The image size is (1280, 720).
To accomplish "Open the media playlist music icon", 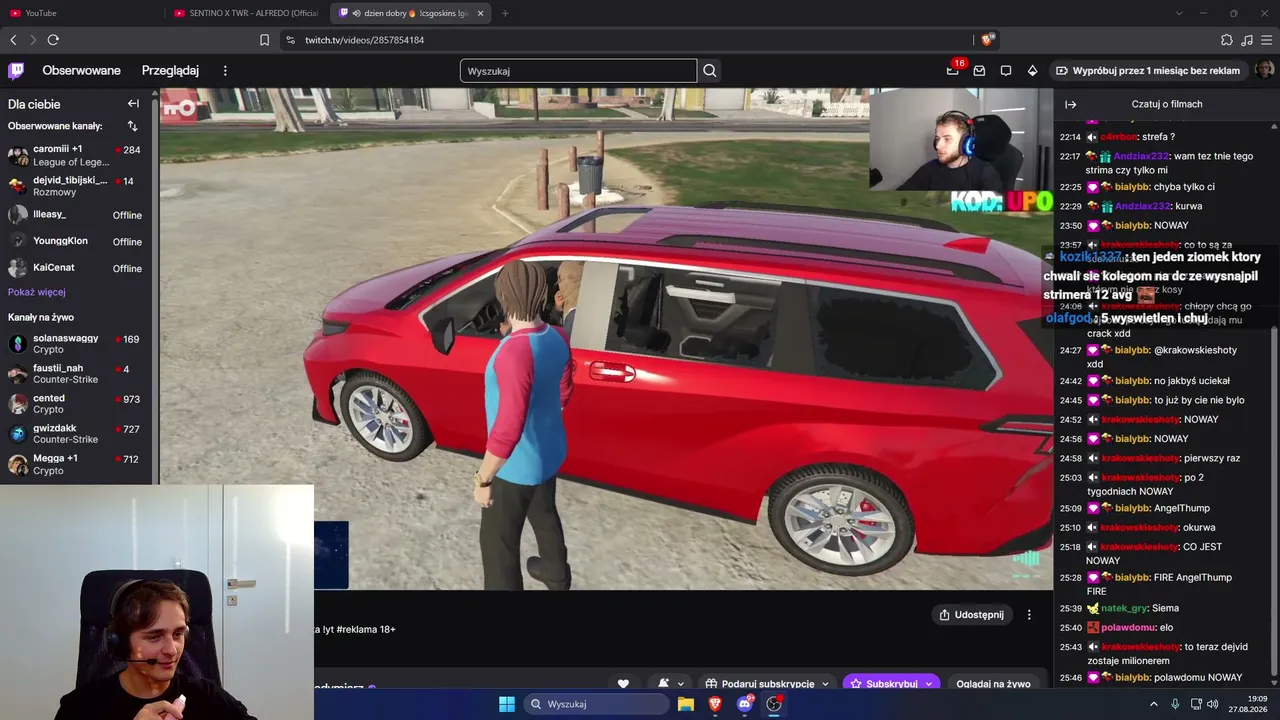I will coord(1246,40).
